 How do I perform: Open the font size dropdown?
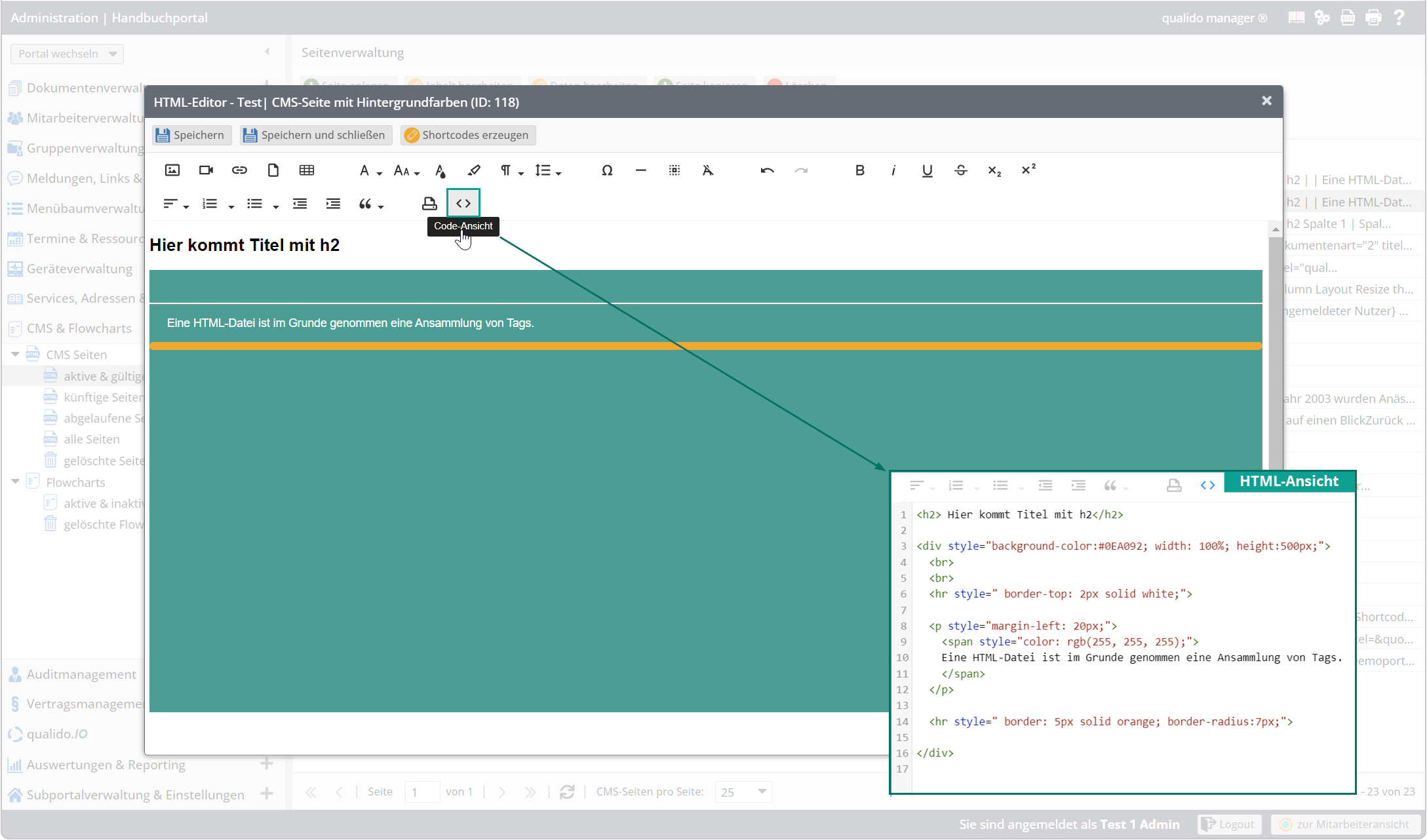coord(406,171)
